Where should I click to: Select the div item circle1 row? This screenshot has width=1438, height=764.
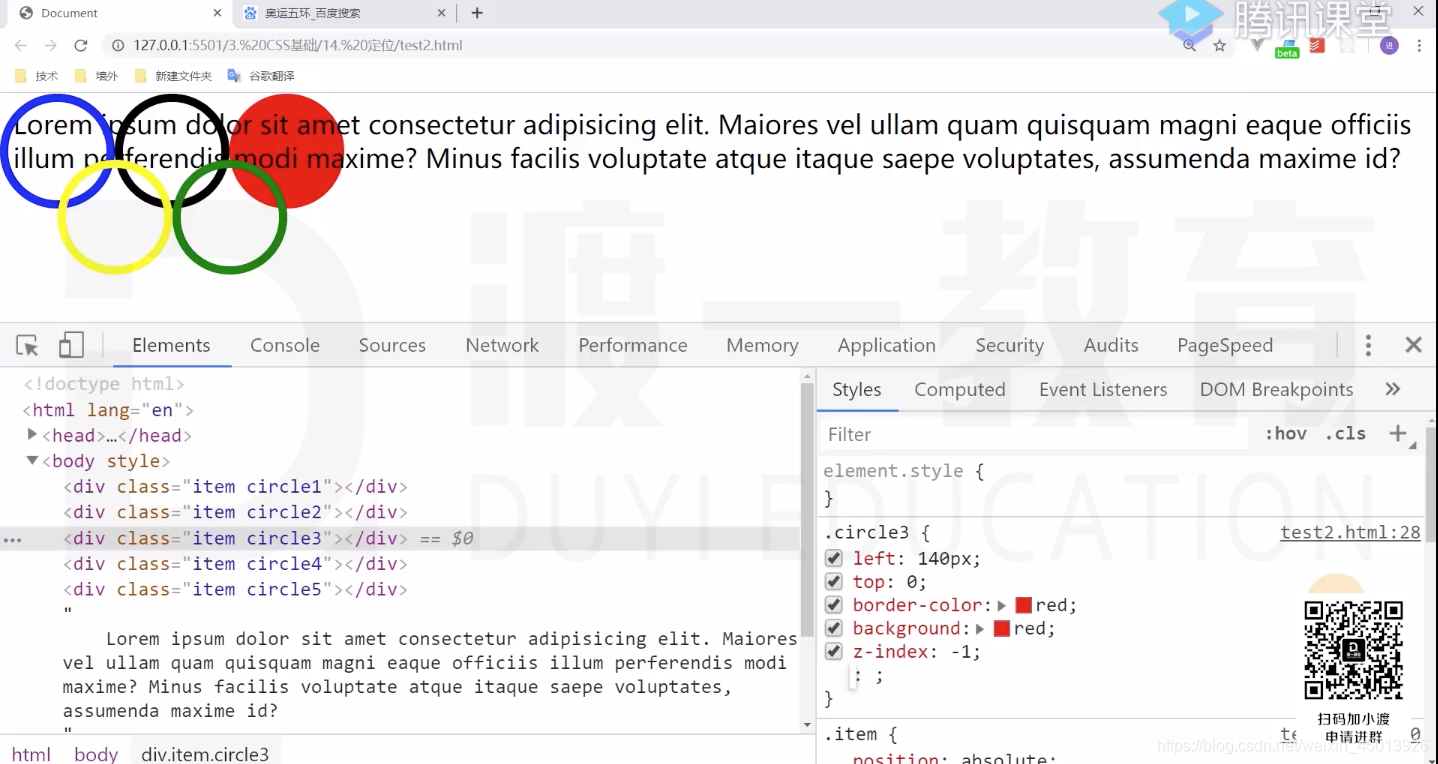pyautogui.click(x=236, y=487)
